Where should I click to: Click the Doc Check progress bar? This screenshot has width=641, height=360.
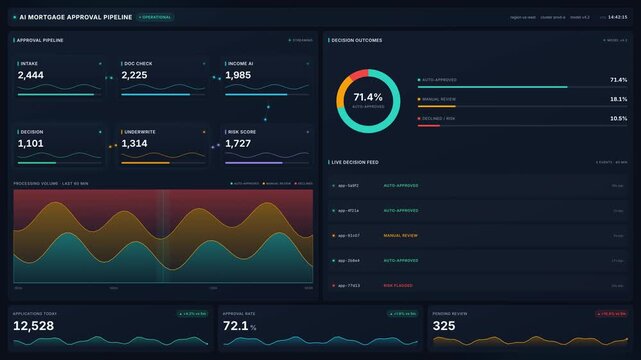click(x=163, y=94)
